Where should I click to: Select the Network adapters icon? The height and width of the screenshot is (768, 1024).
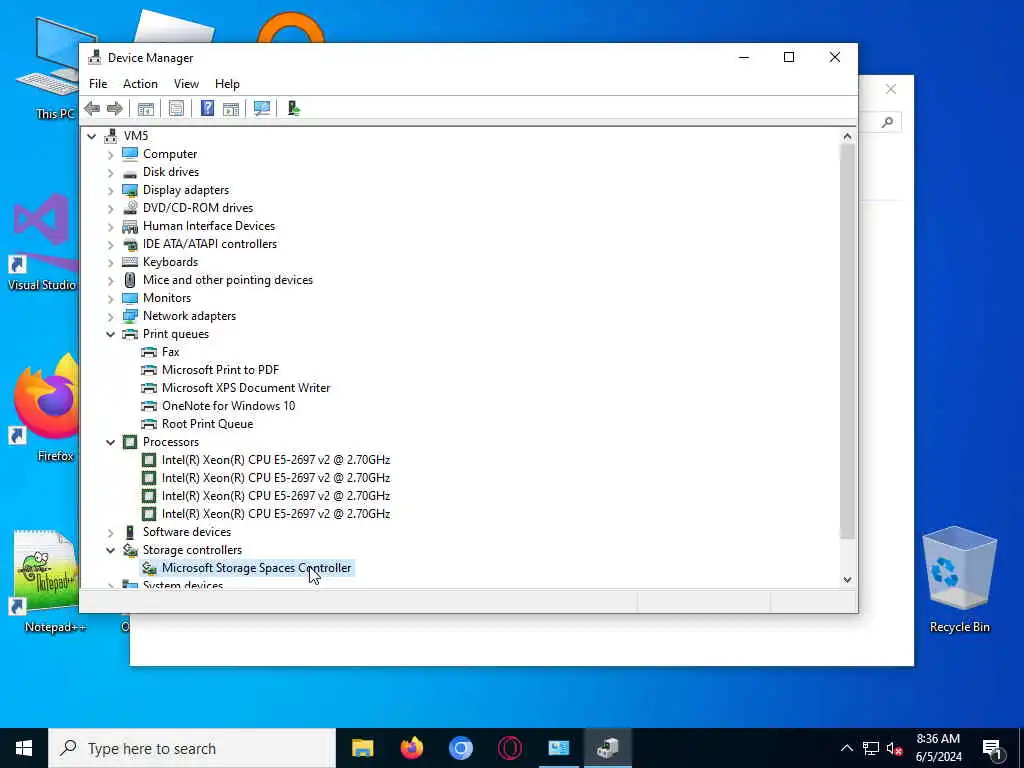pos(130,316)
